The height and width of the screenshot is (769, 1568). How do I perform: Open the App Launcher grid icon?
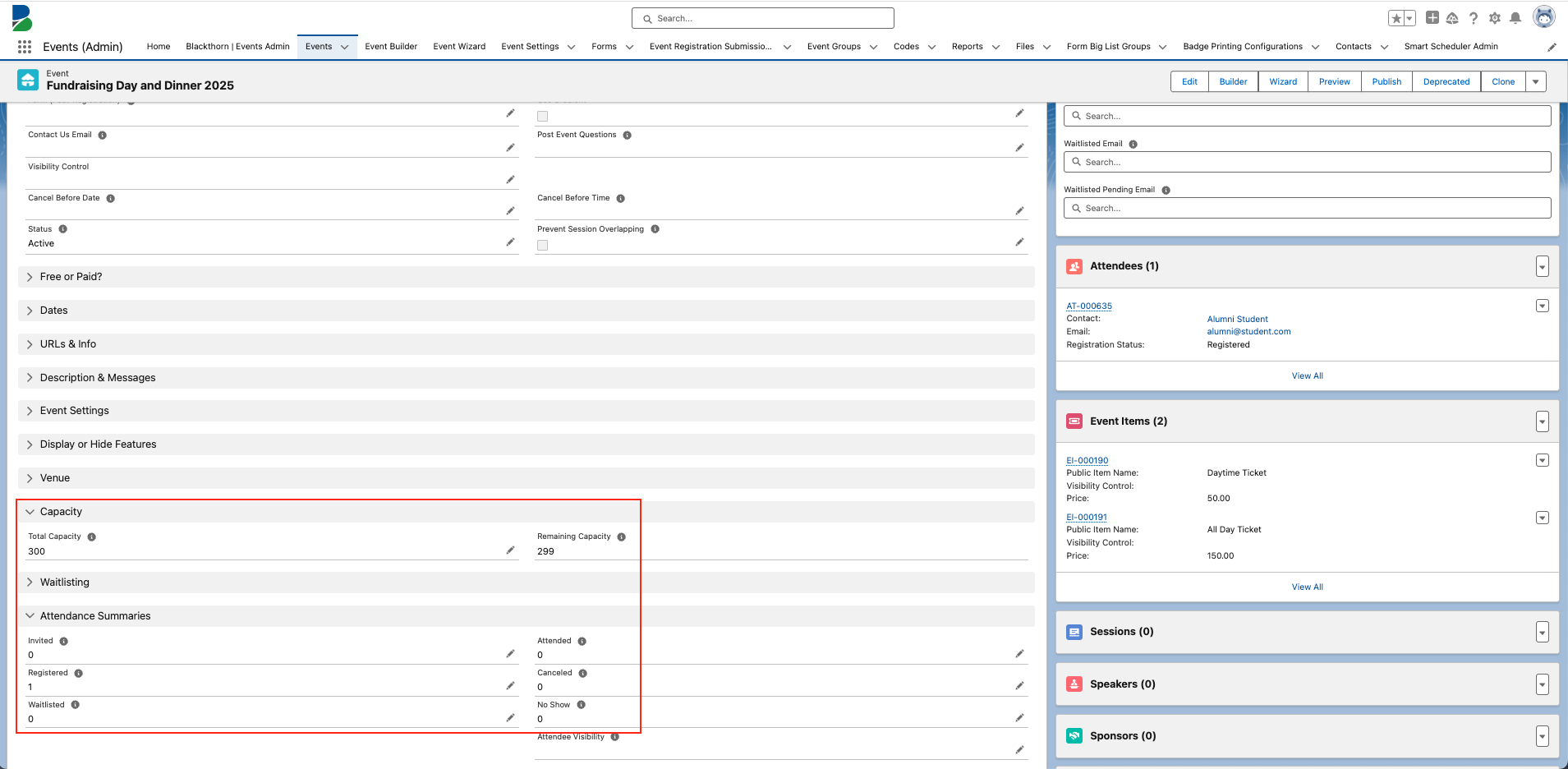tap(25, 47)
